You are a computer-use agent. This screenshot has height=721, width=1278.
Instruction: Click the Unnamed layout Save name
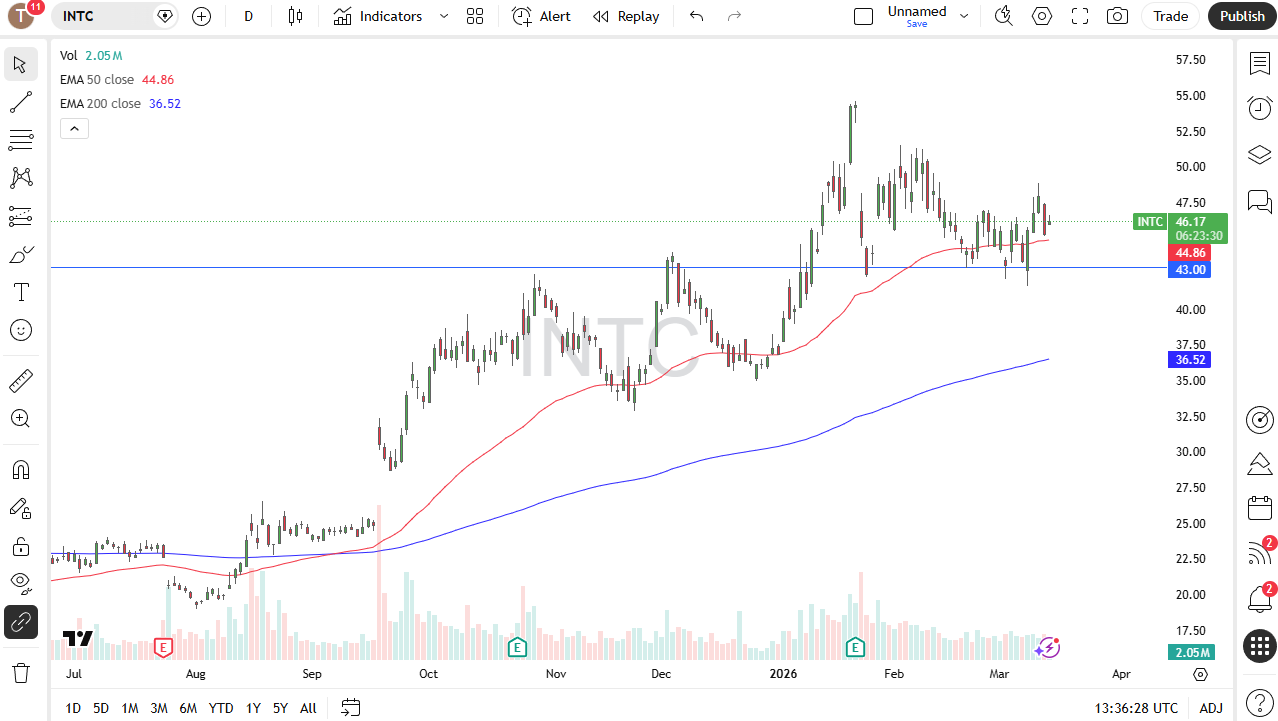[x=917, y=16]
